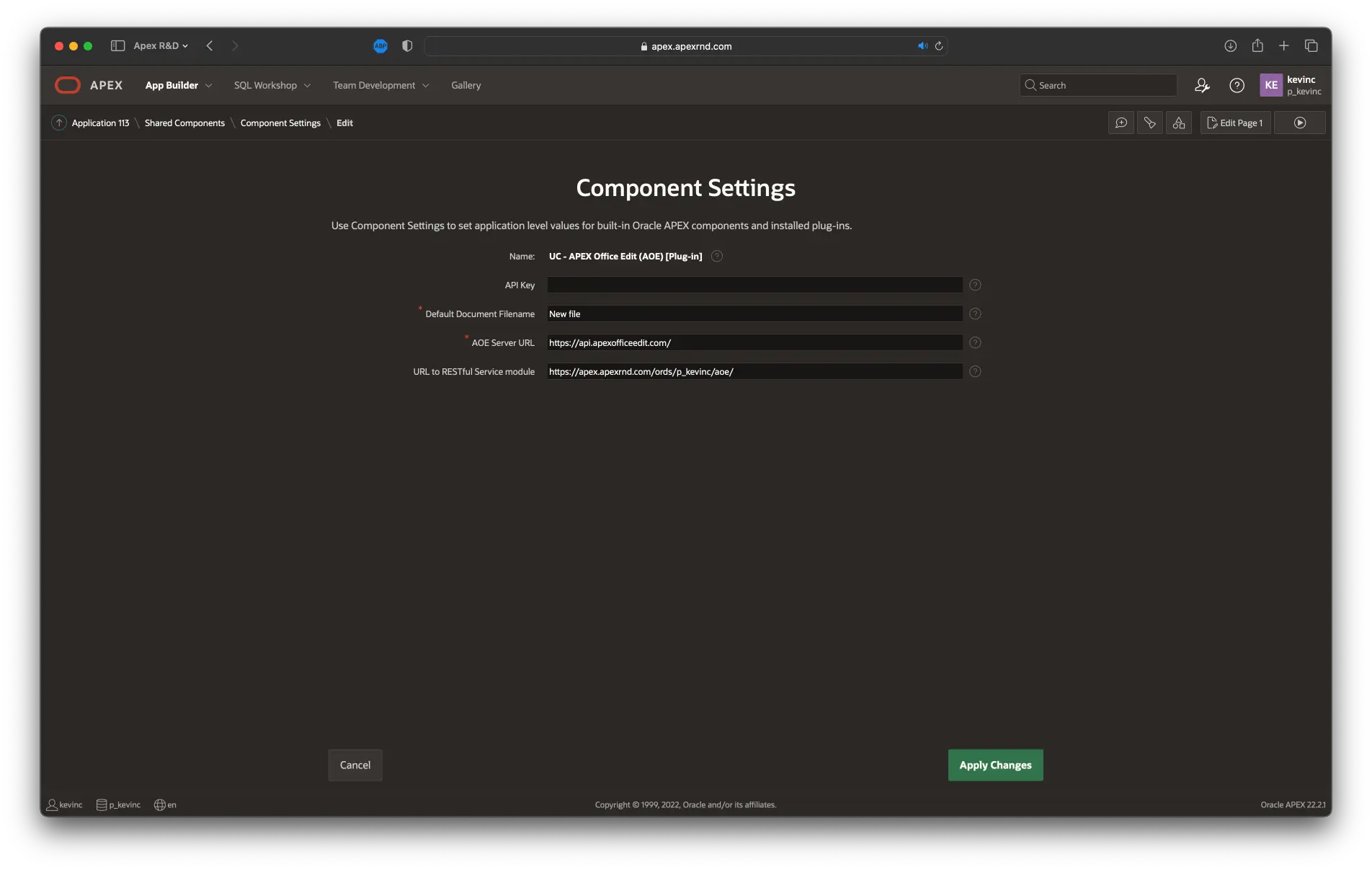This screenshot has width=1372, height=870.
Task: Click the apex.apexrnd.com address bar
Action: coord(685,46)
